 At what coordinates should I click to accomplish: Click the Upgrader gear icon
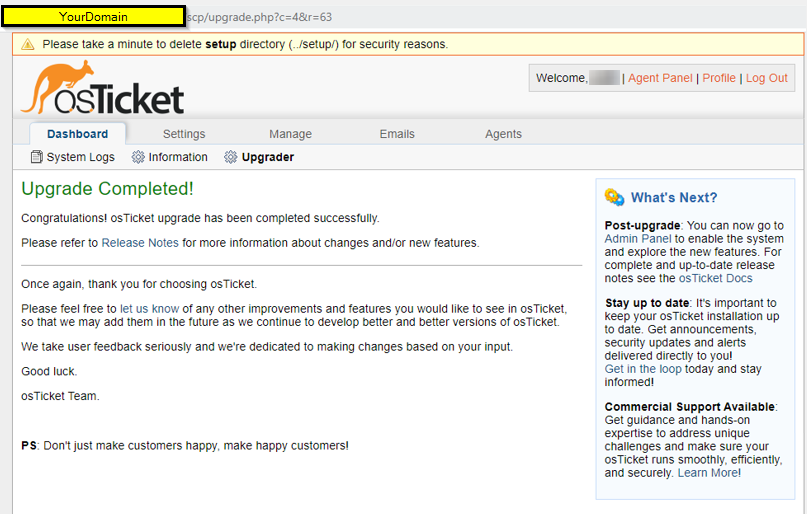[231, 157]
